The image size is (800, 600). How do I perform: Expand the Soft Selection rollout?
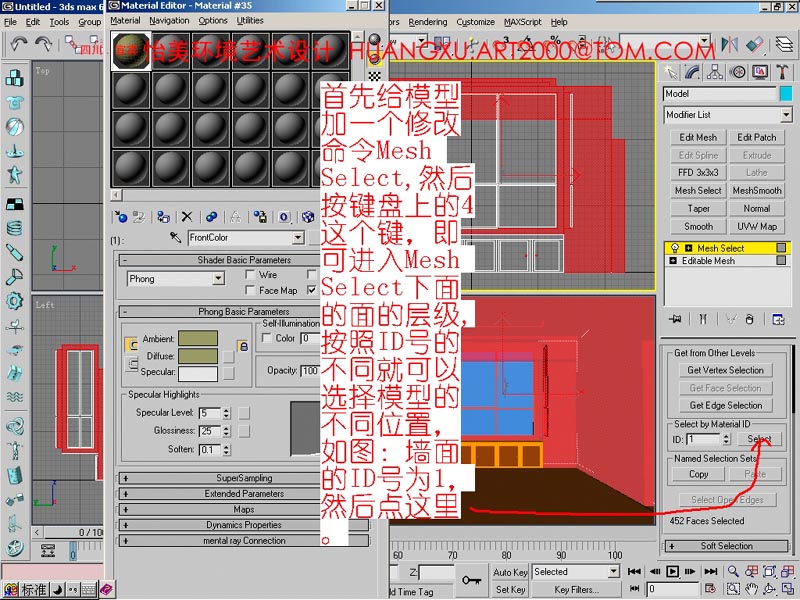[727, 546]
